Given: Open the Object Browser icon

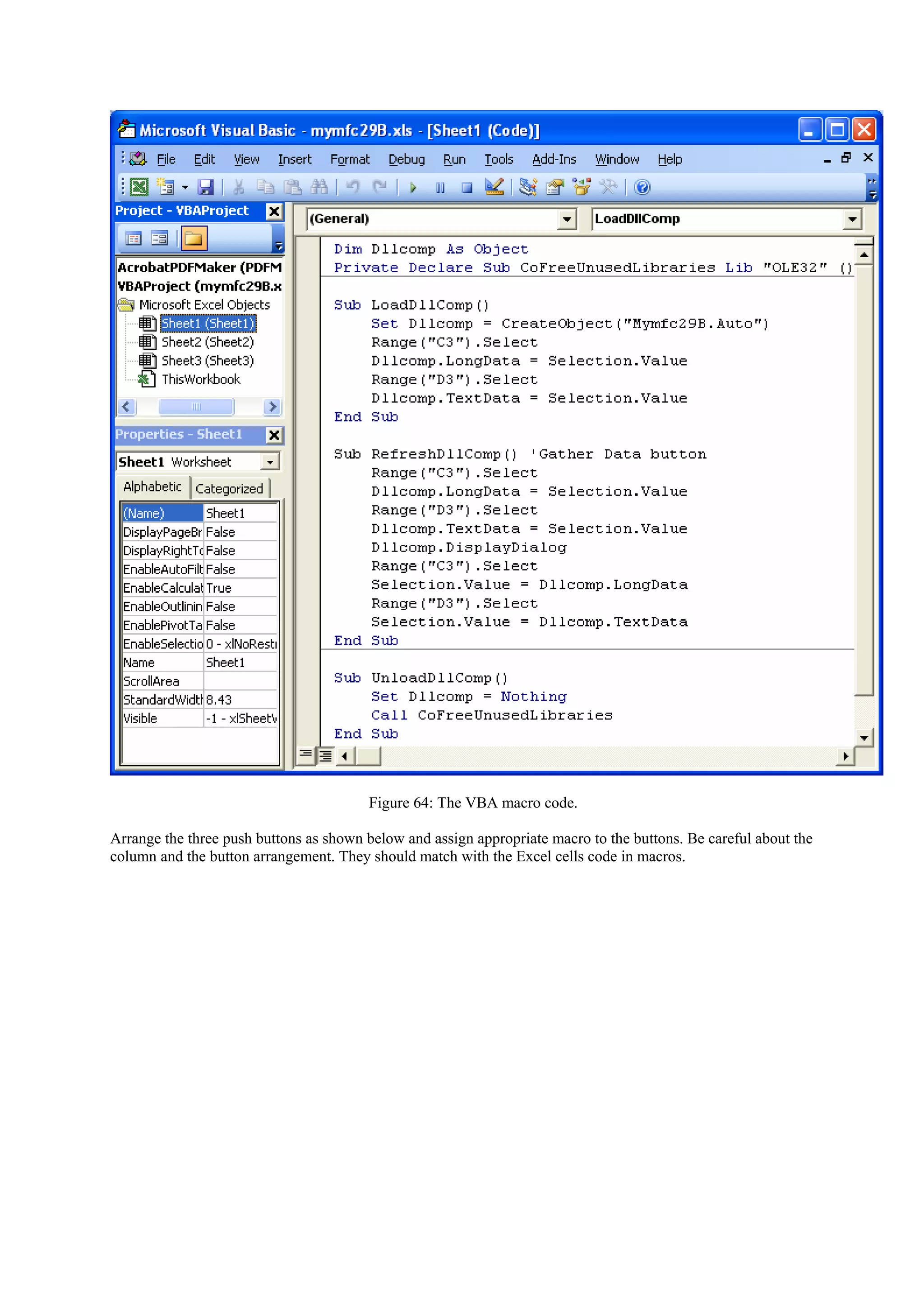Looking at the screenshot, I should click(582, 187).
